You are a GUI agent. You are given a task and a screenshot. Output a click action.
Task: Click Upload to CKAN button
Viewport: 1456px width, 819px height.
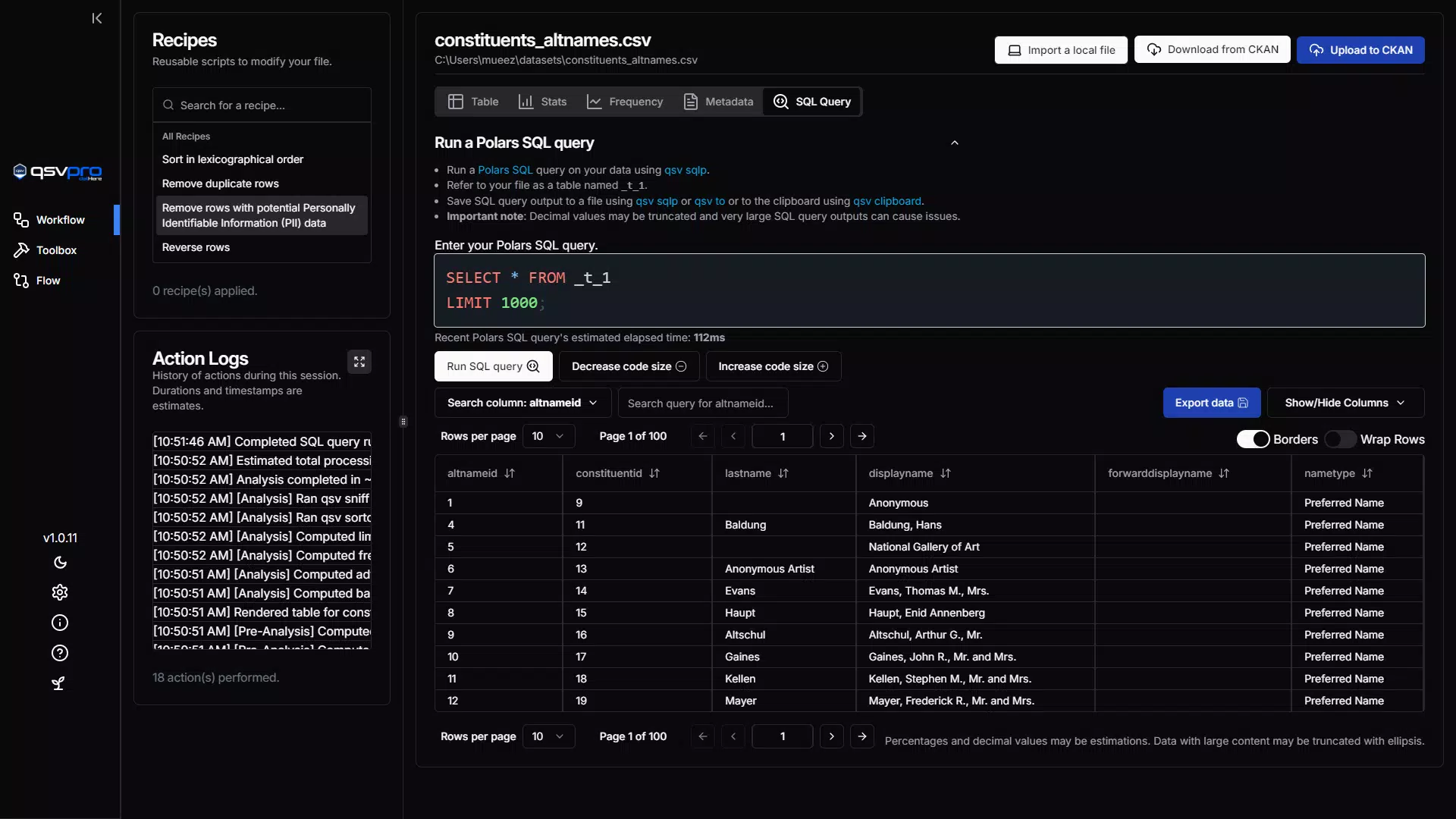1360,50
